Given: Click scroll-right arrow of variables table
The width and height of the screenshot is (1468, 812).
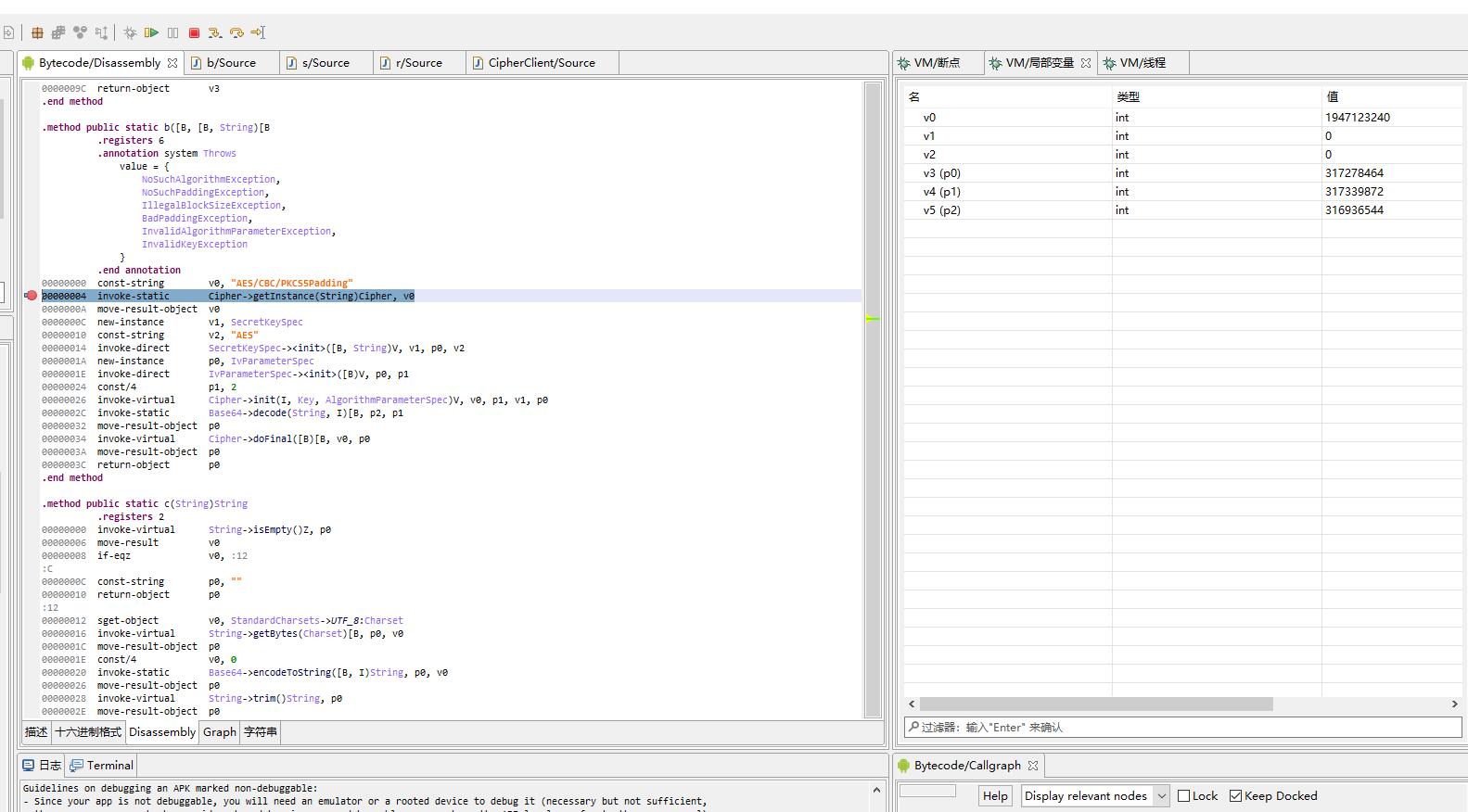Looking at the screenshot, I should [1454, 704].
